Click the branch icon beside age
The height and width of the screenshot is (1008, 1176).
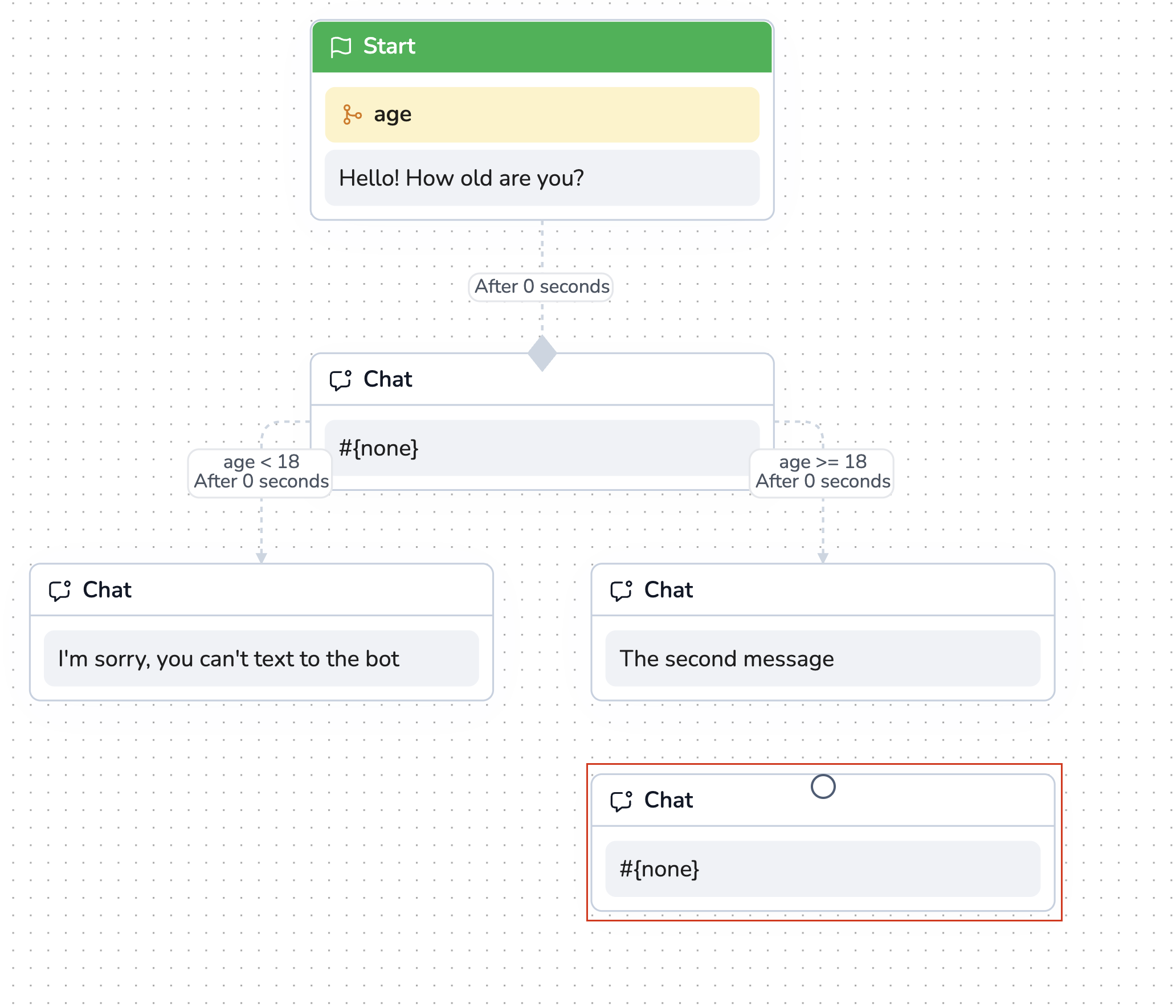pyautogui.click(x=352, y=114)
